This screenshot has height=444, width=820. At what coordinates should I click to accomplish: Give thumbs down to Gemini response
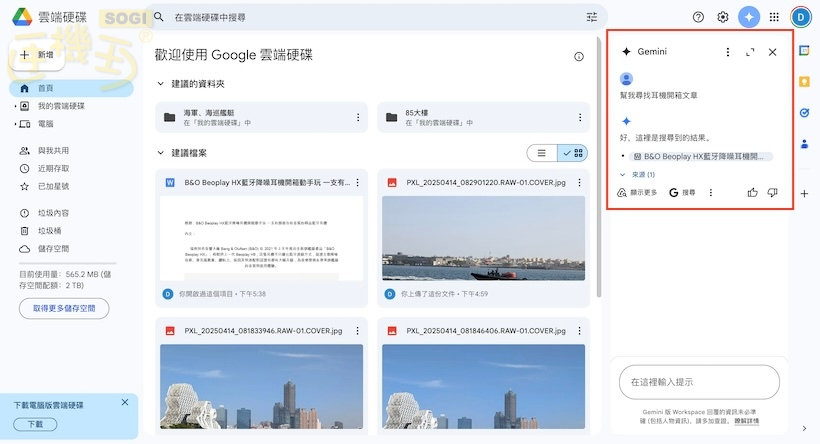[x=772, y=192]
